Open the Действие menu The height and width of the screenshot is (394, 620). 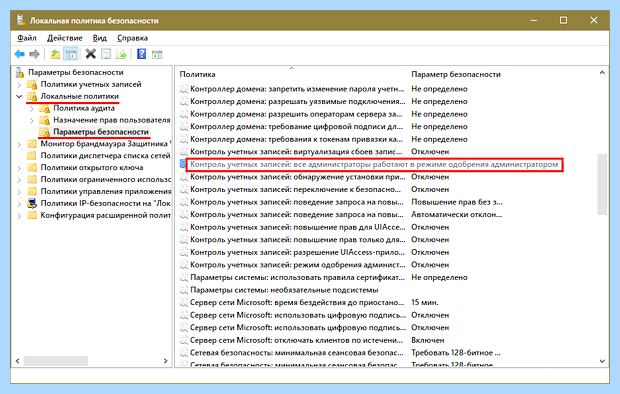pos(64,38)
